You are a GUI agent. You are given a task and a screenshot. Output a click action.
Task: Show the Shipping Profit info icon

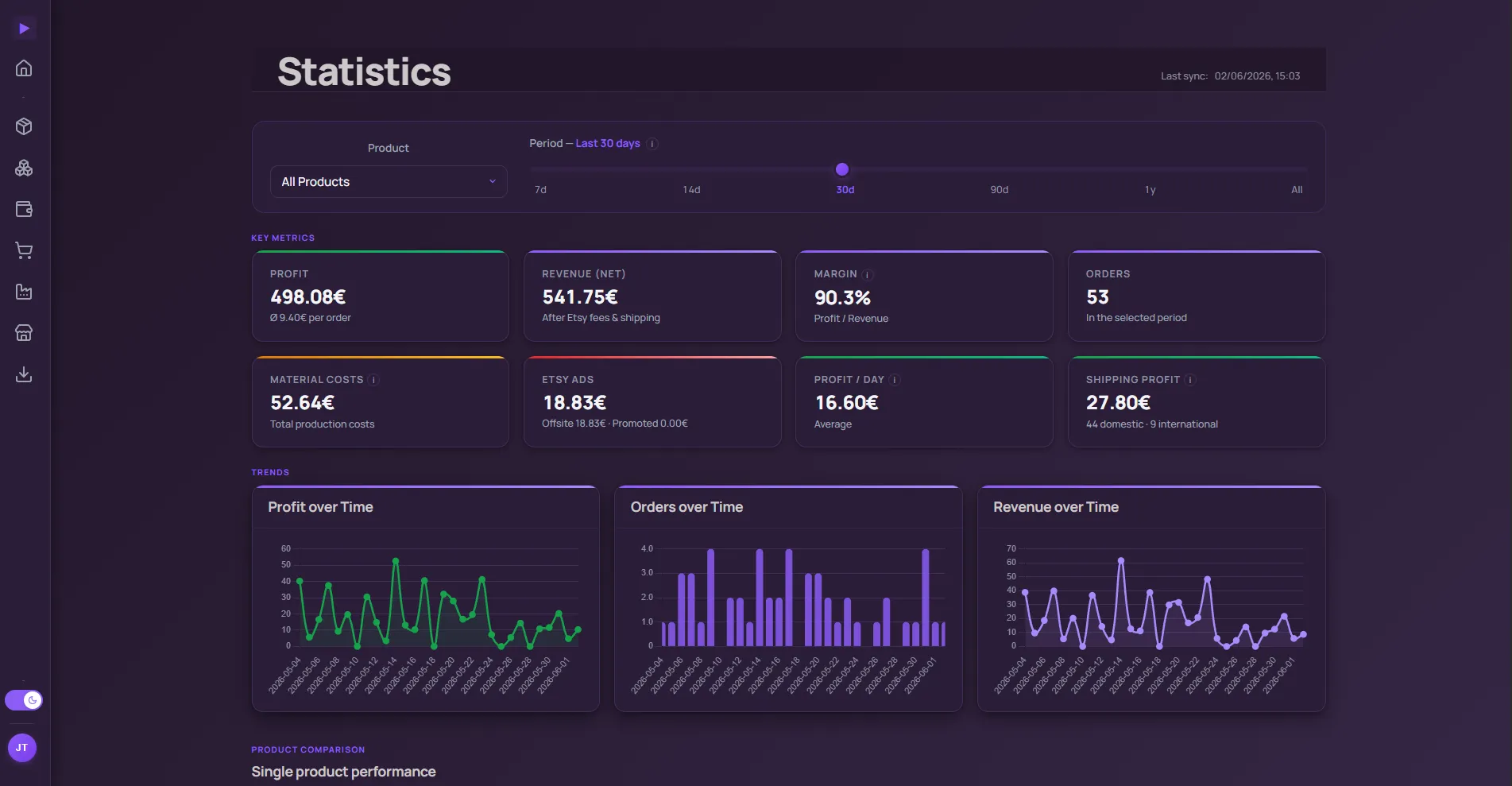tap(1189, 381)
